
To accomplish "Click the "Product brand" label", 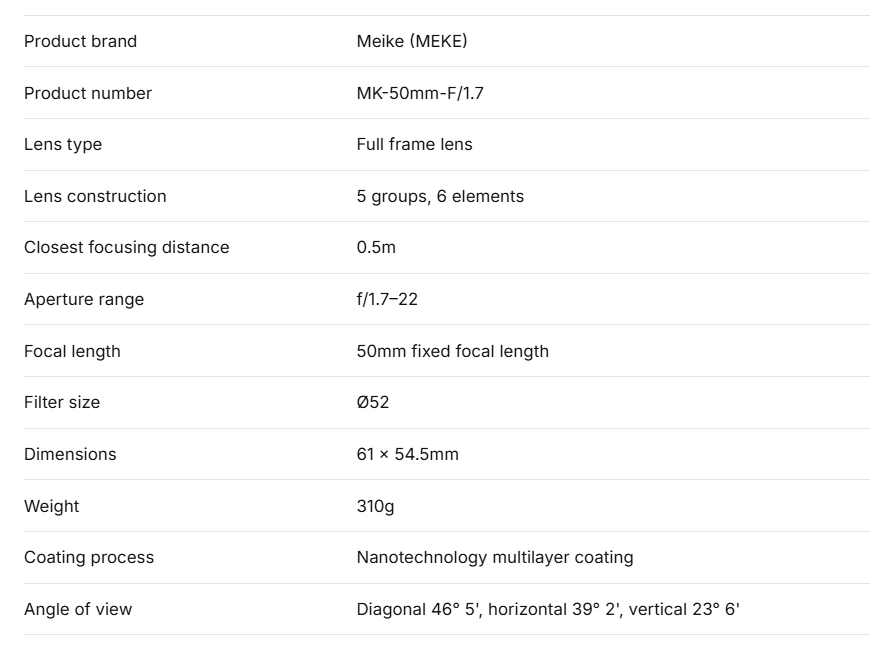I will [x=80, y=41].
